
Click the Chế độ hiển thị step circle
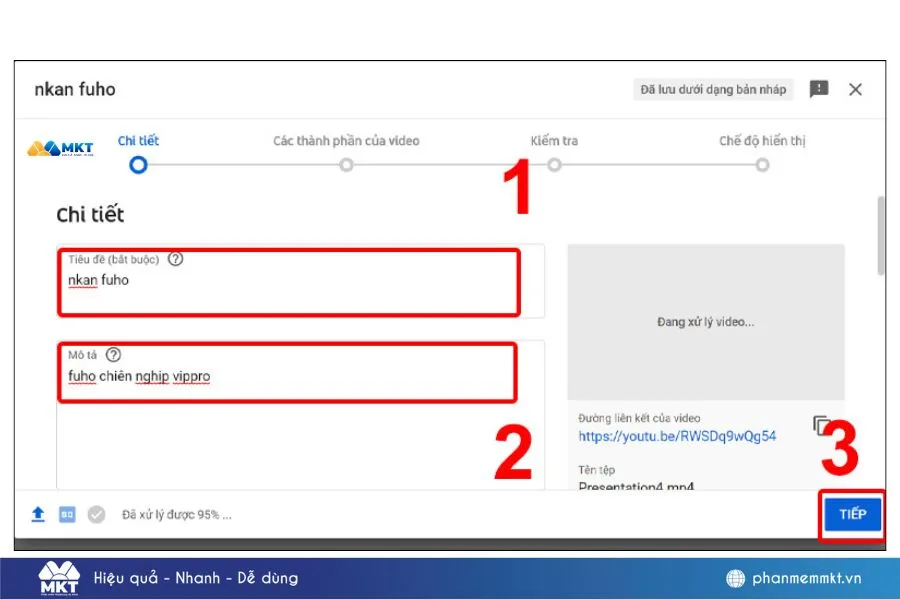[x=763, y=164]
